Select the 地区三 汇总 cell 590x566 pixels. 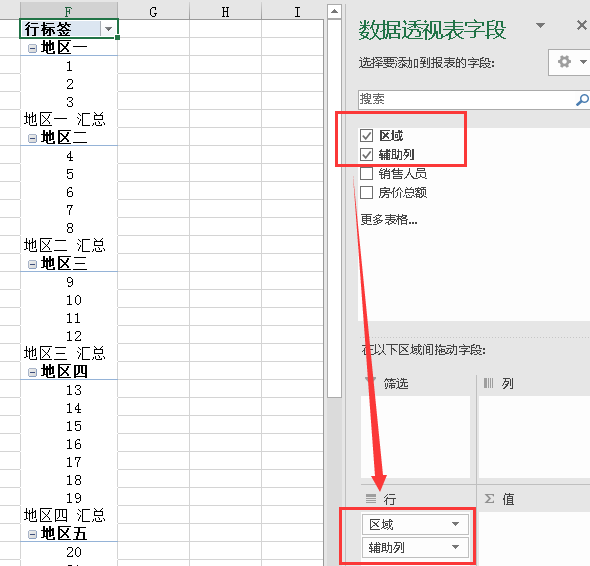pos(69,353)
